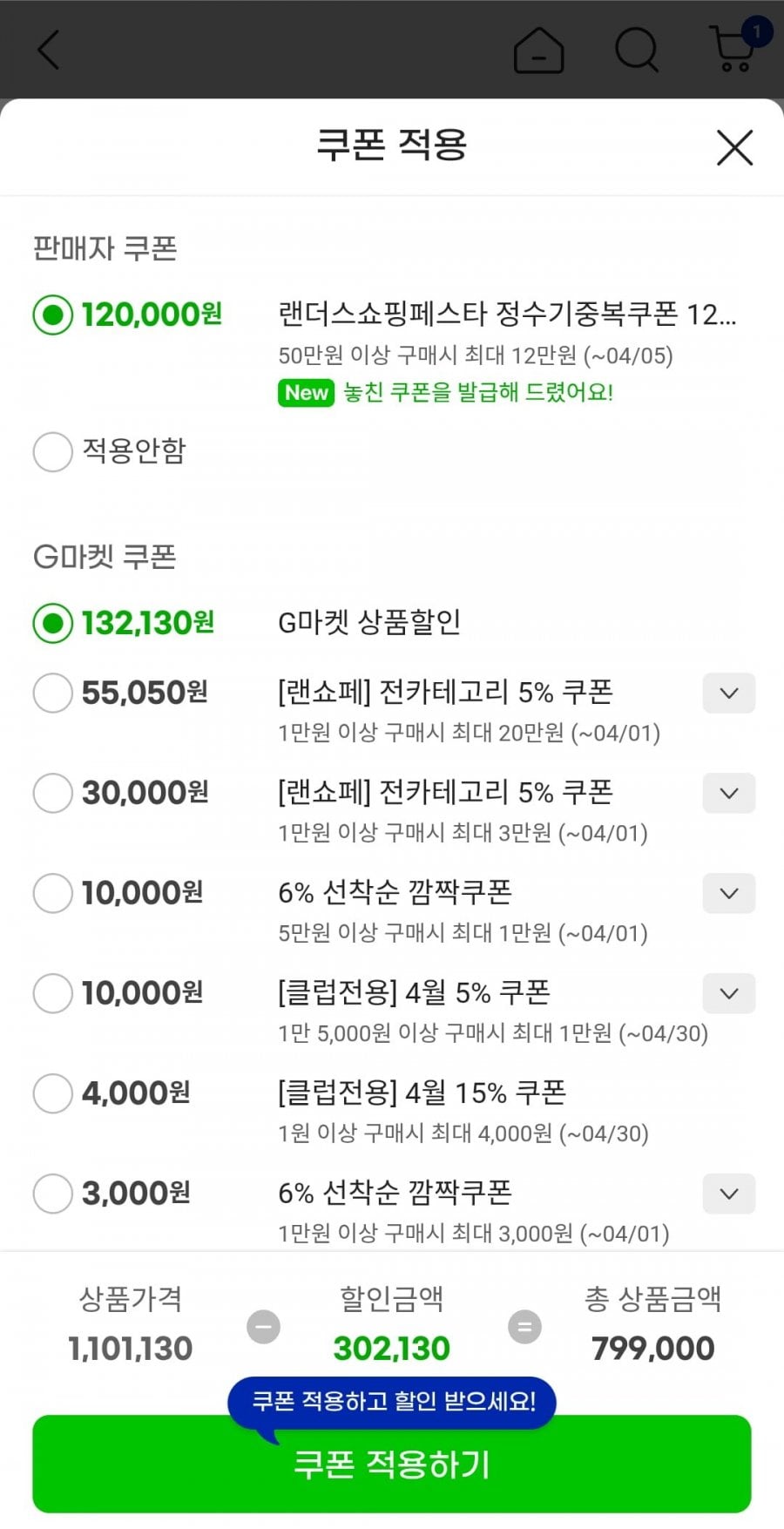Tap the 랜더스쇼핑페스타 정수기중복쿠폰 title

[507, 314]
